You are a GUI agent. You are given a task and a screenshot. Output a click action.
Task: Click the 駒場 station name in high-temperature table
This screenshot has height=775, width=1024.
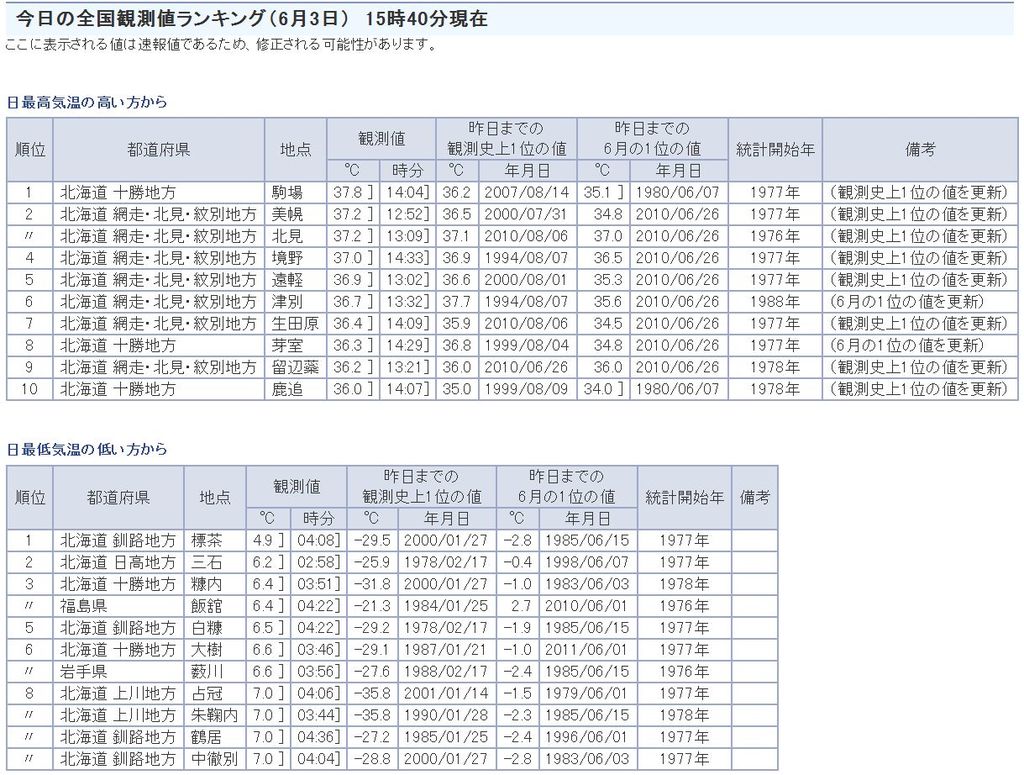287,192
